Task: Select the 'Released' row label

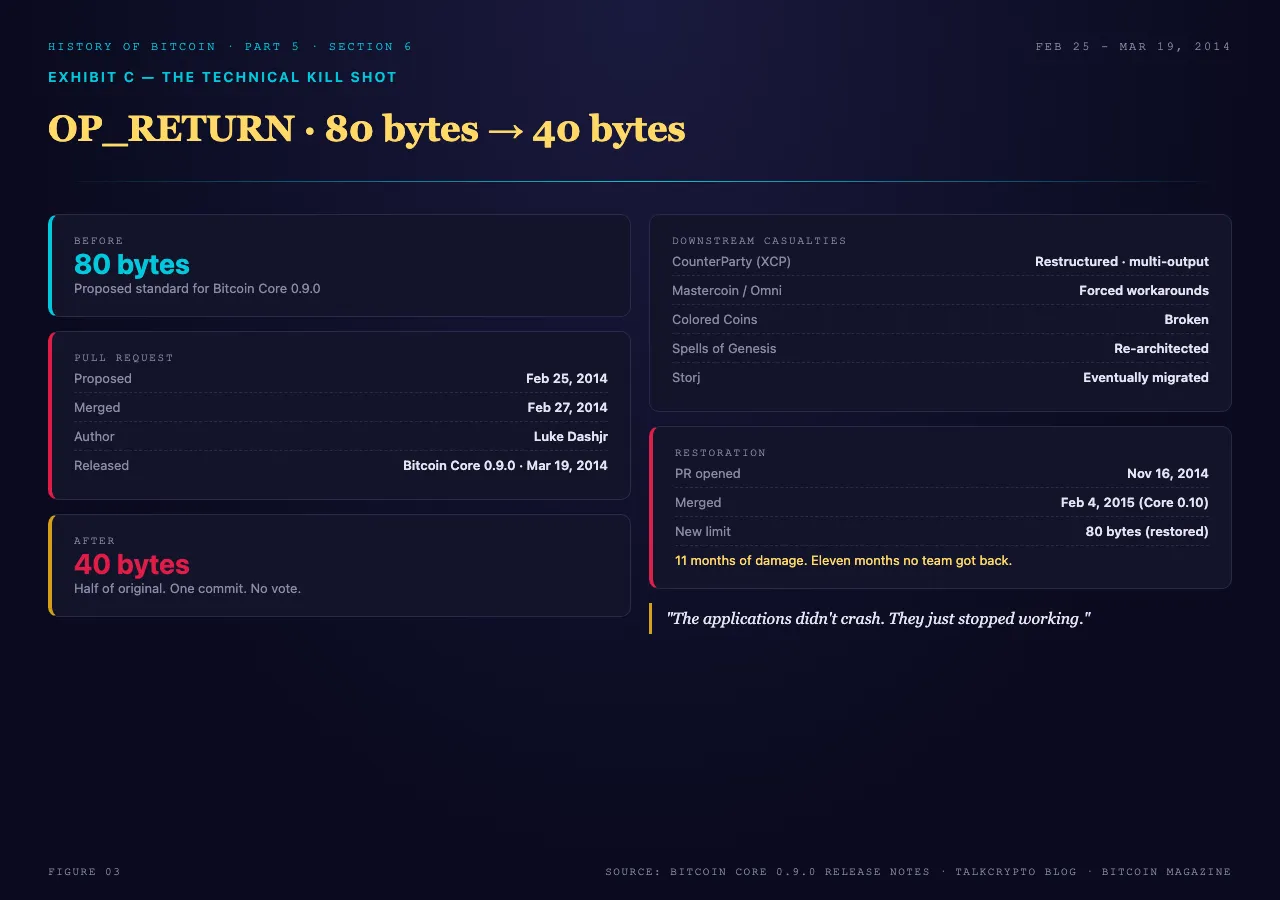Action: pyautogui.click(x=101, y=466)
